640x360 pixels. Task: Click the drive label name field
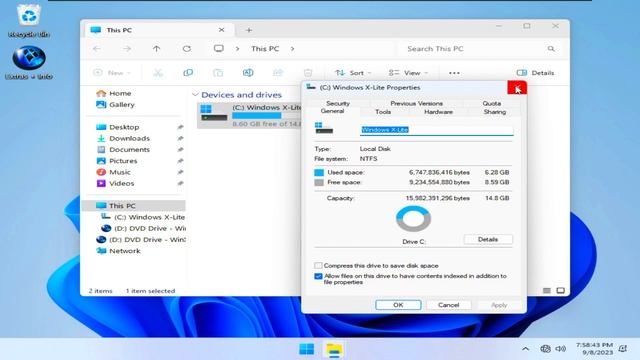pyautogui.click(x=436, y=130)
